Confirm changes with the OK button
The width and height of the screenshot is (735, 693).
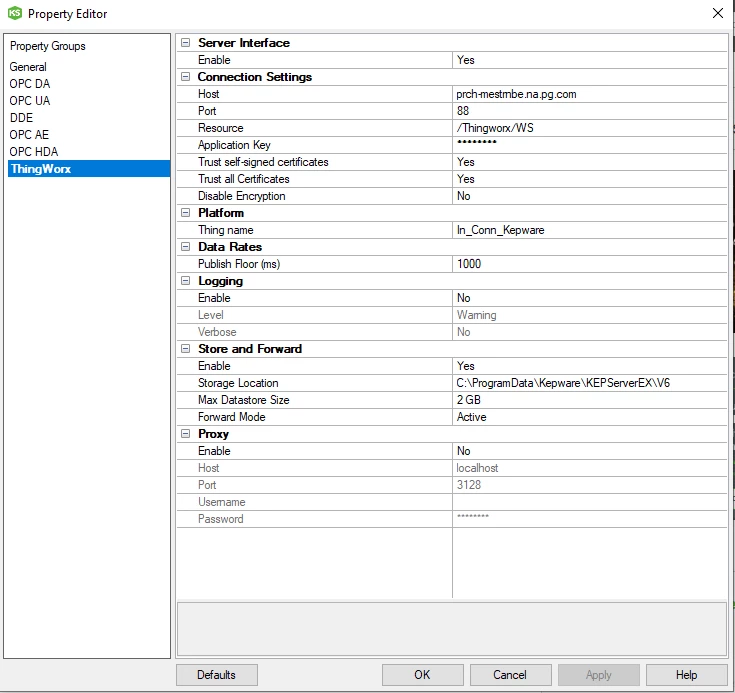[x=422, y=675]
